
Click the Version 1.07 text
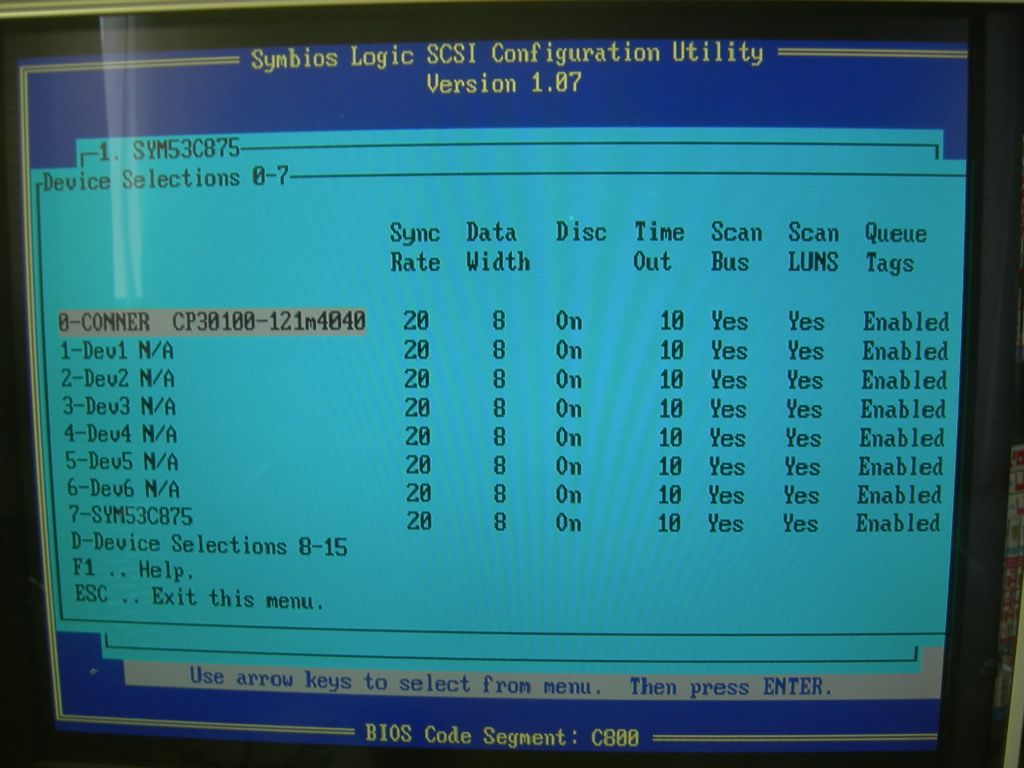coord(504,84)
